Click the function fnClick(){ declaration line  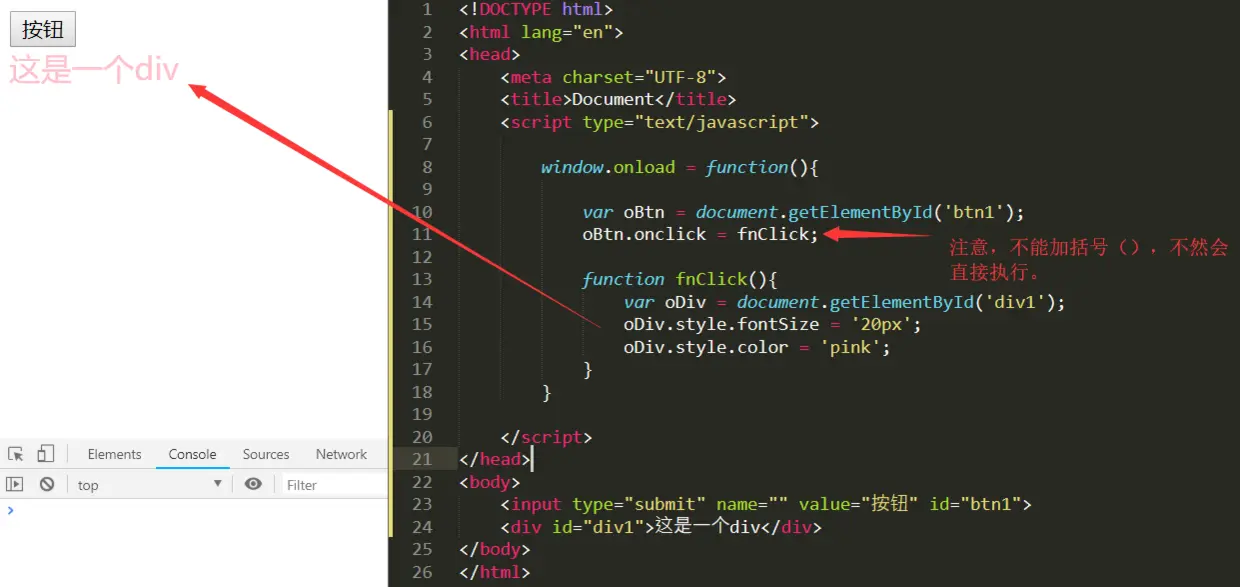pos(680,279)
